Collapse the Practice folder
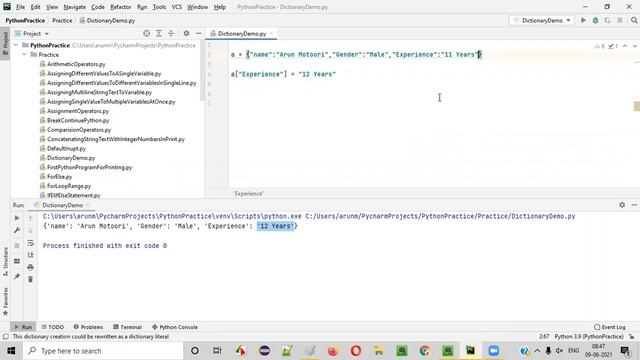Viewport: 640px width, 360px height. click(x=24, y=54)
